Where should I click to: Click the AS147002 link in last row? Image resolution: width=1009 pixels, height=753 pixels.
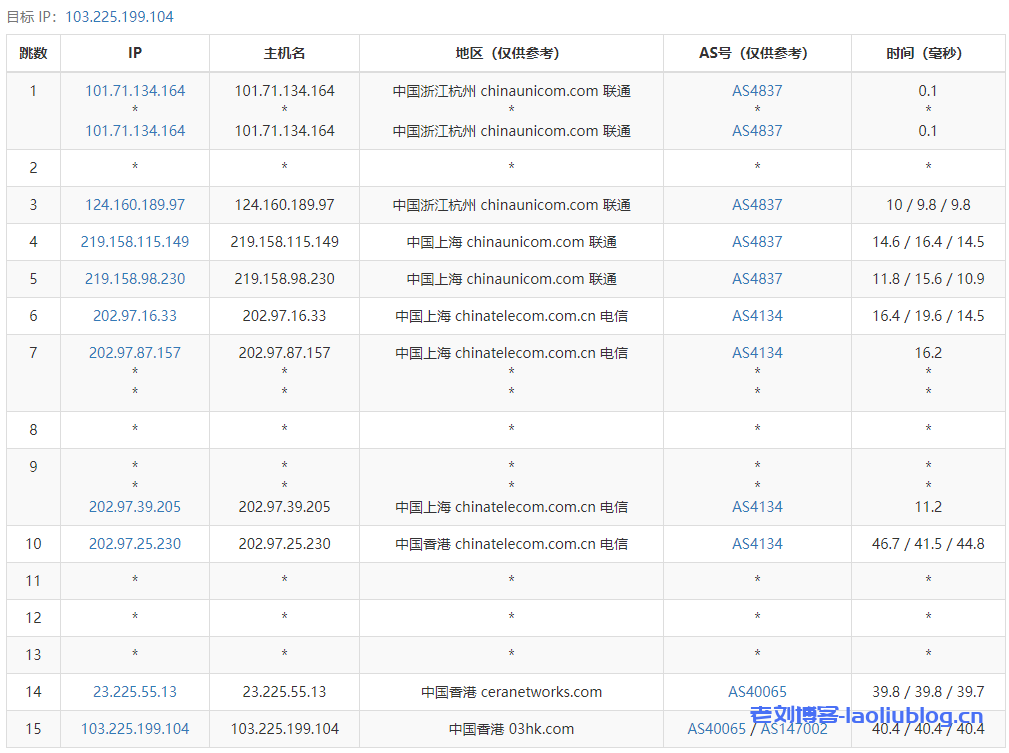tap(795, 729)
